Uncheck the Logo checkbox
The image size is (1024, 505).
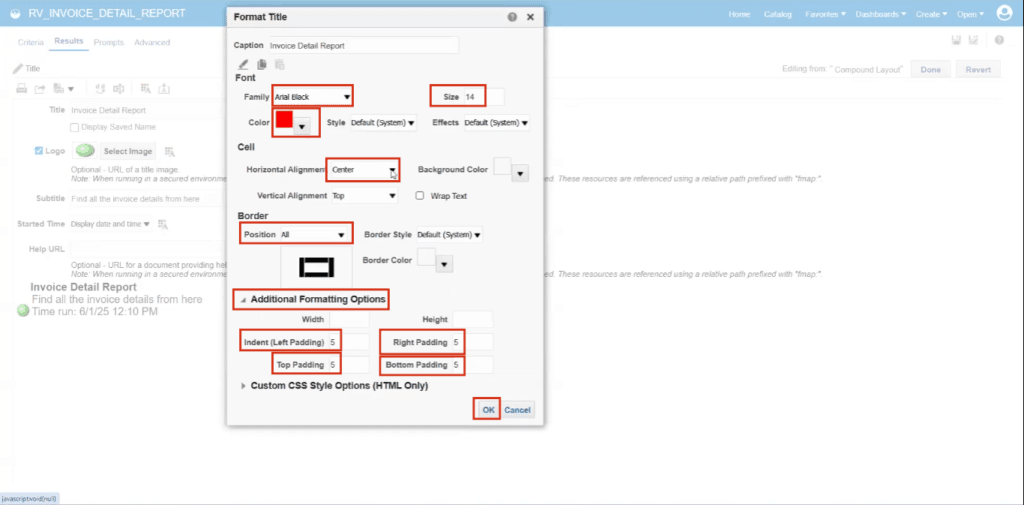click(x=39, y=150)
